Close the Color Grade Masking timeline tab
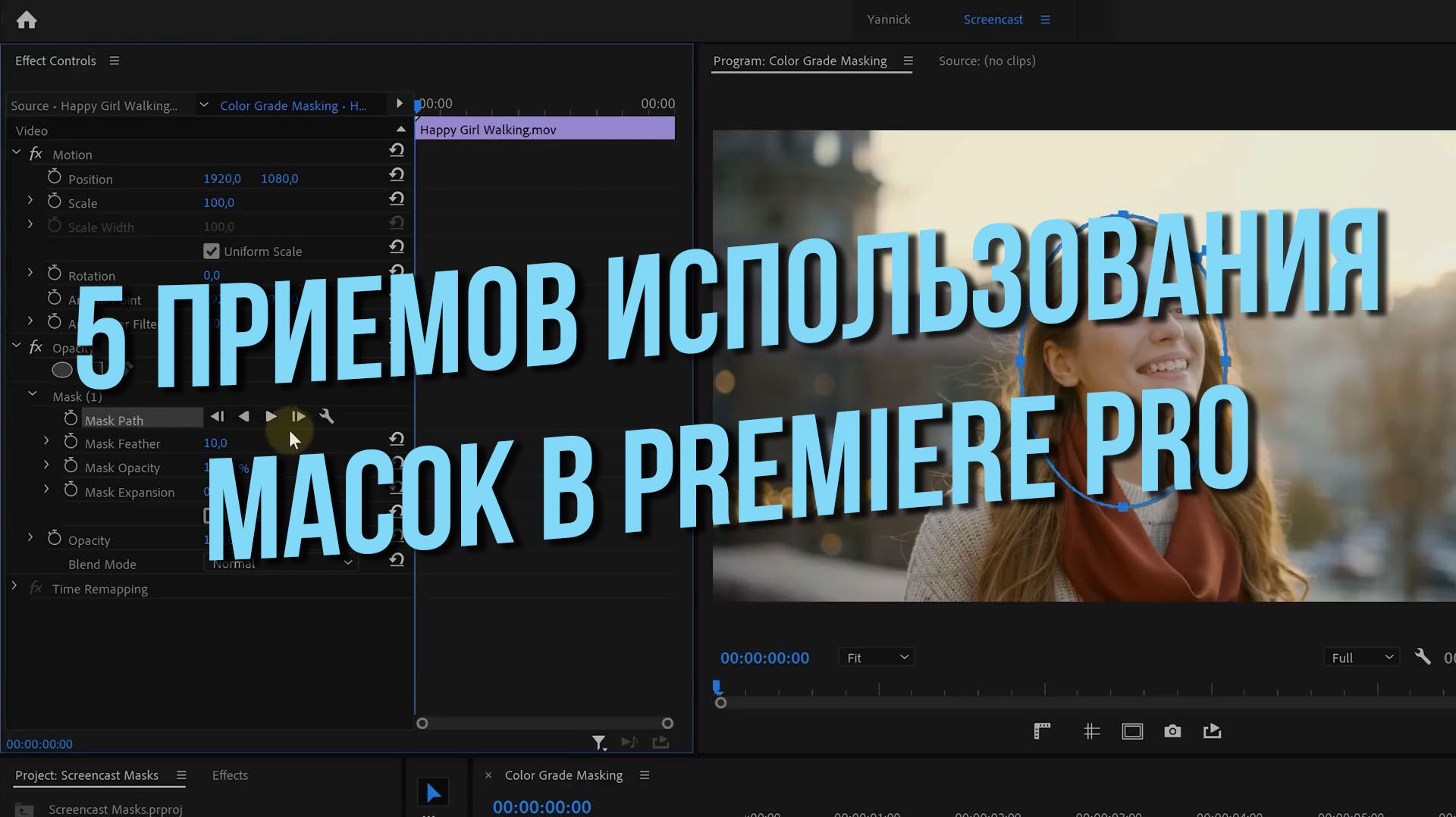1456x817 pixels. (x=488, y=775)
